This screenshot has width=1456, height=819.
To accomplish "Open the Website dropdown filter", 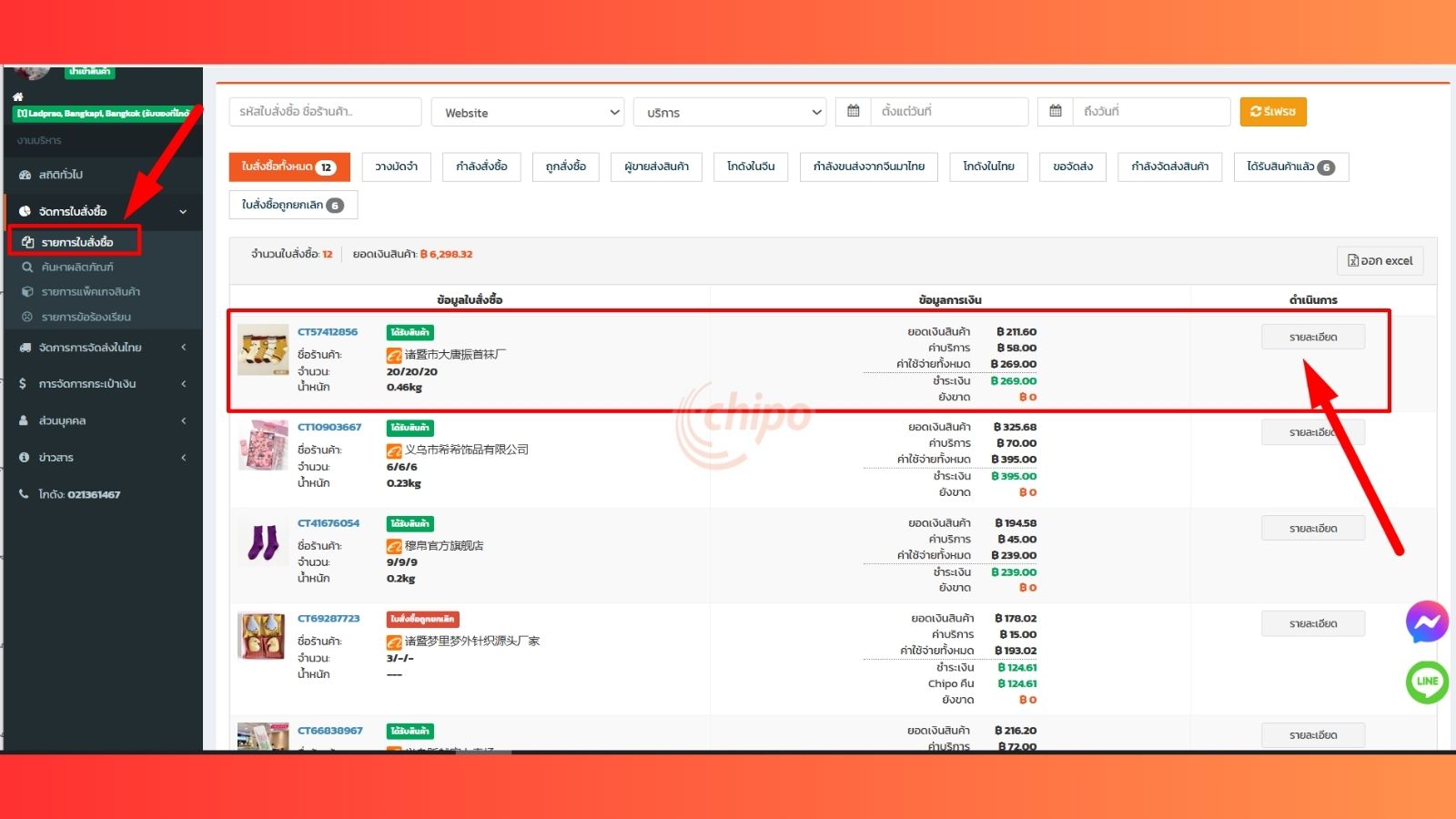I will pyautogui.click(x=528, y=112).
